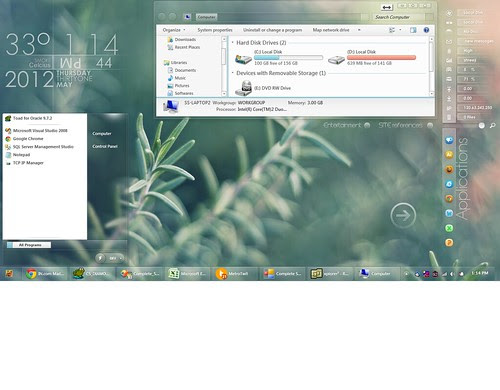
Task: Click the (D:) drive usage bar
Action: click(x=381, y=57)
